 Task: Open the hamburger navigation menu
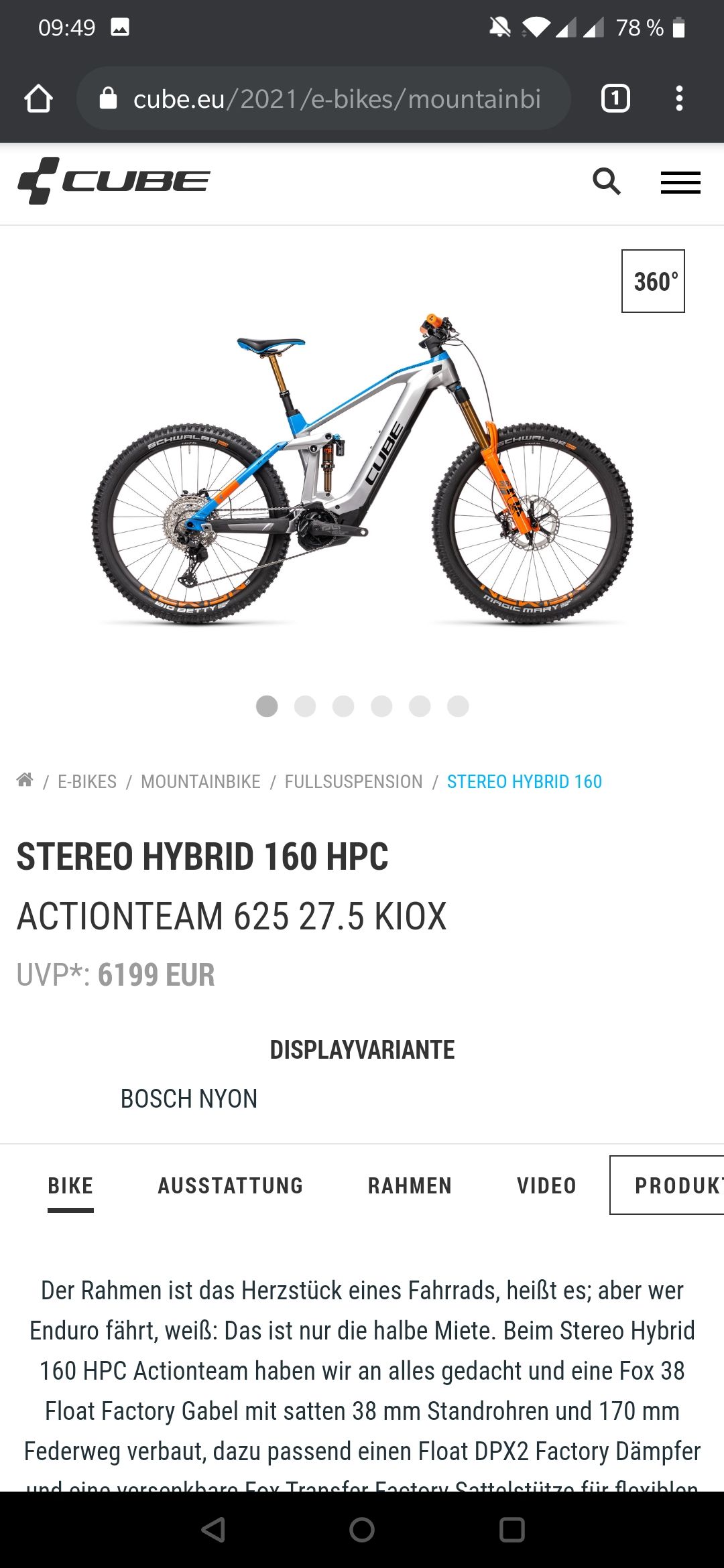(x=680, y=182)
